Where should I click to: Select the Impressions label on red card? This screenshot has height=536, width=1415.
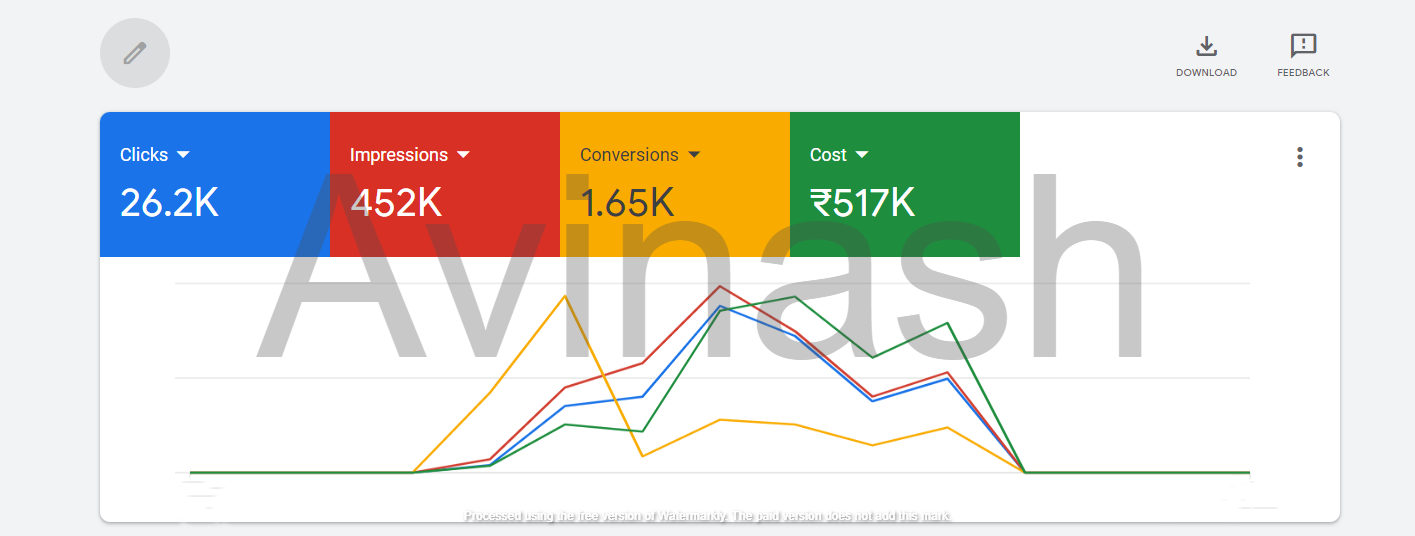coord(398,155)
